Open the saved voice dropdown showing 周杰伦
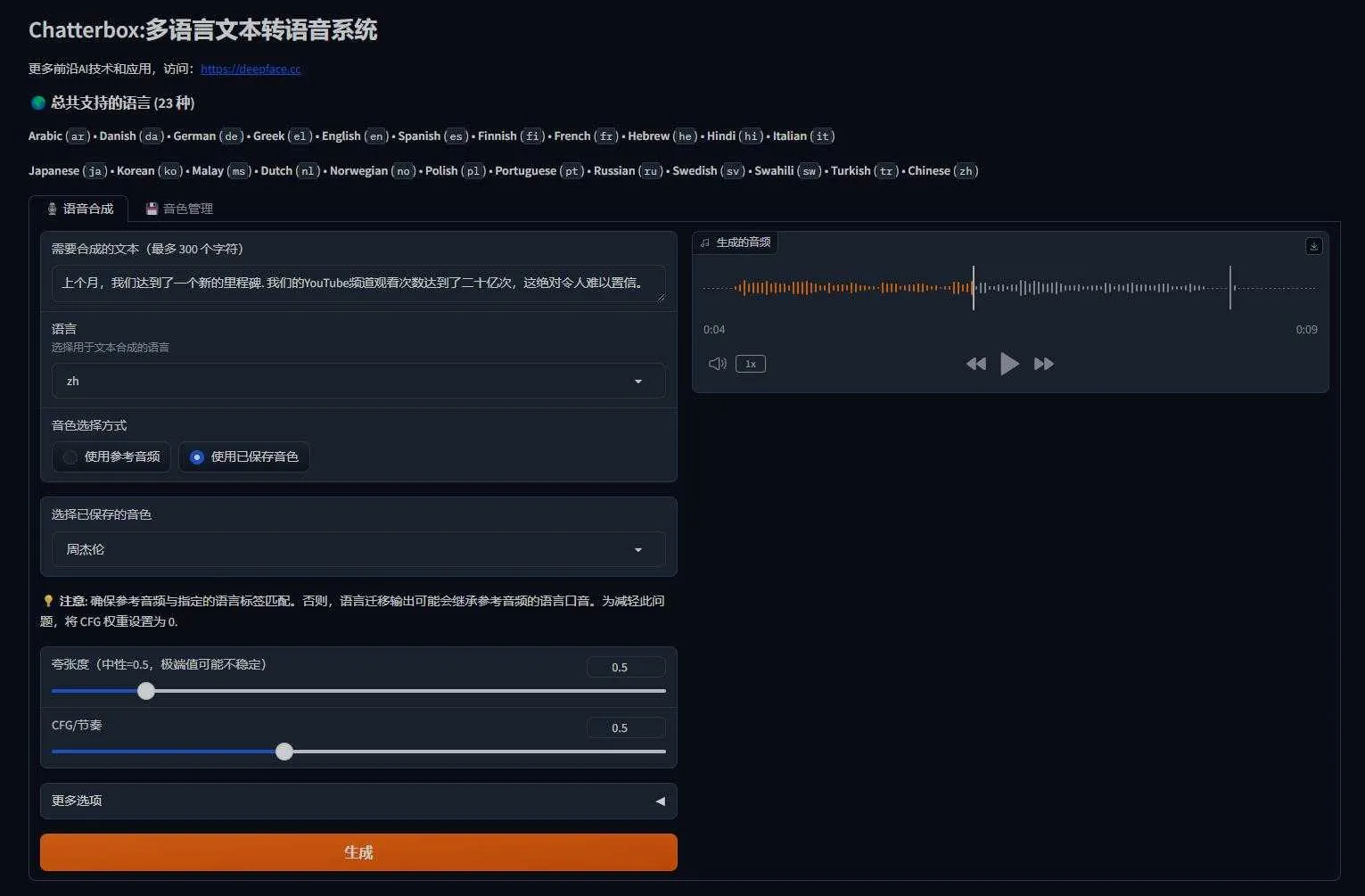The image size is (1365, 896). [358, 549]
